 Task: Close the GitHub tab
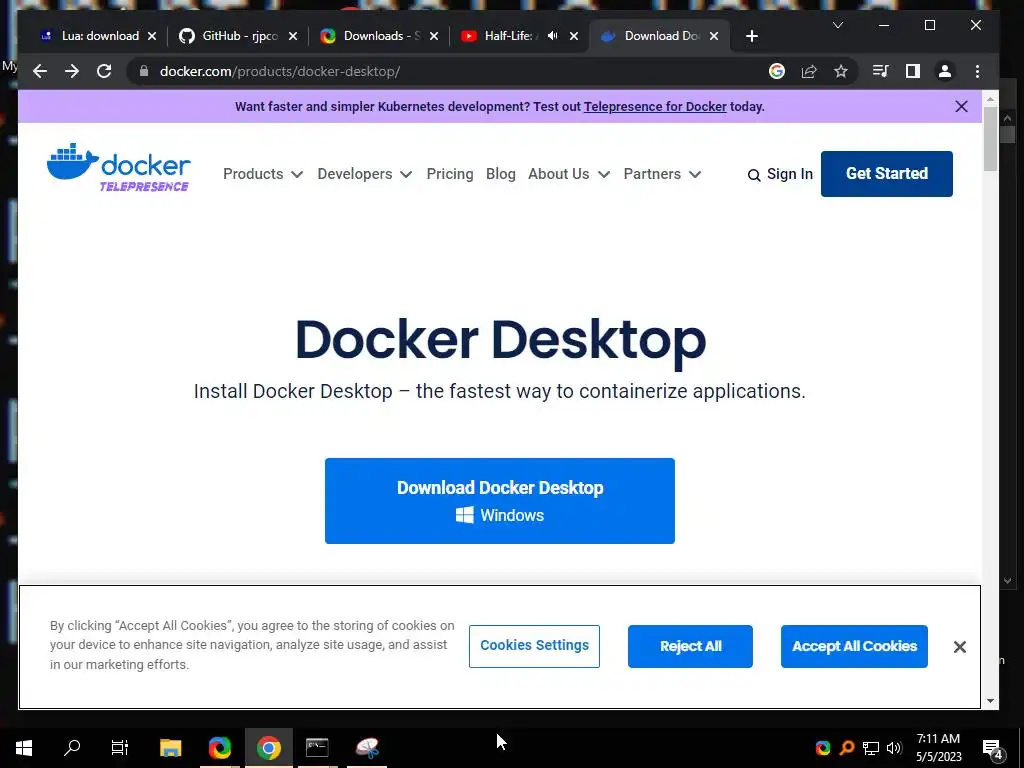[293, 36]
